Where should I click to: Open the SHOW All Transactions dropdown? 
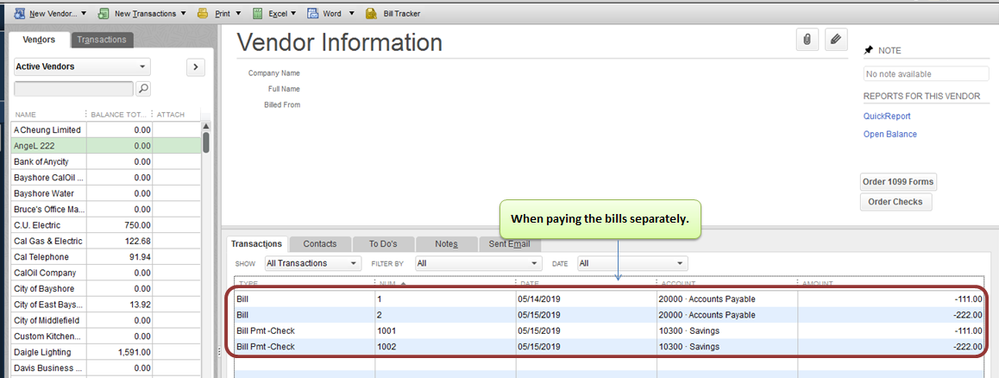(312, 263)
